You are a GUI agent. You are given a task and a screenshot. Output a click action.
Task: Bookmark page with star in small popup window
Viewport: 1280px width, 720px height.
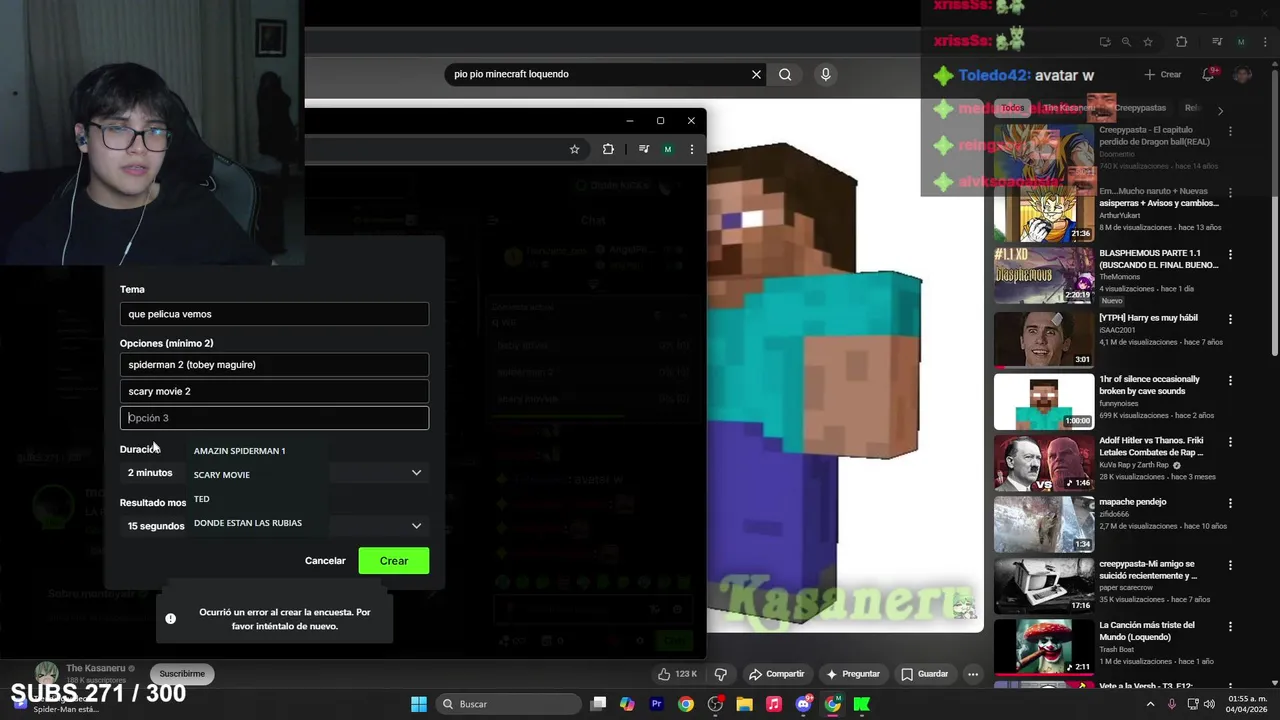point(574,149)
